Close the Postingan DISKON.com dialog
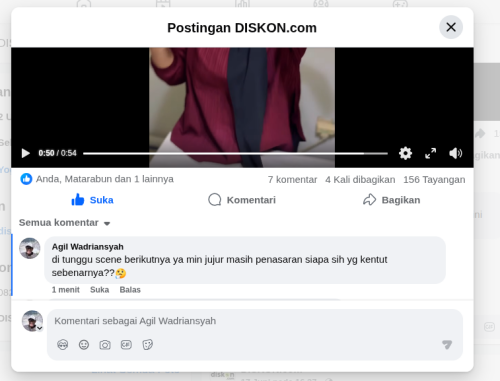 pyautogui.click(x=451, y=27)
